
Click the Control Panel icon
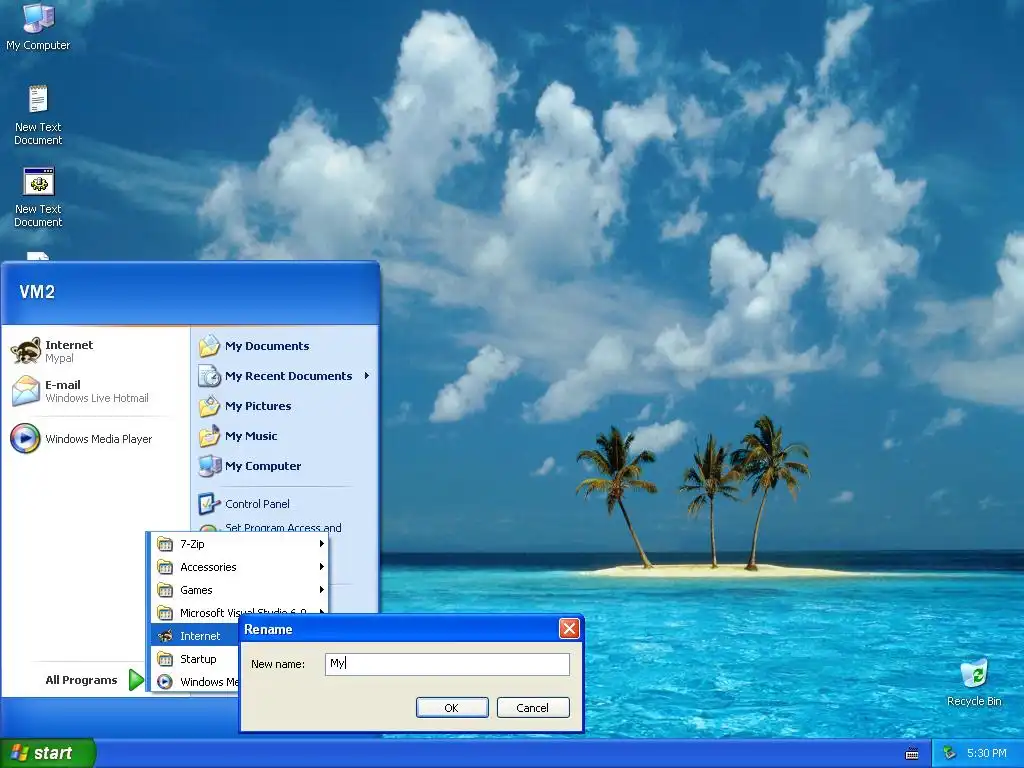(210, 504)
